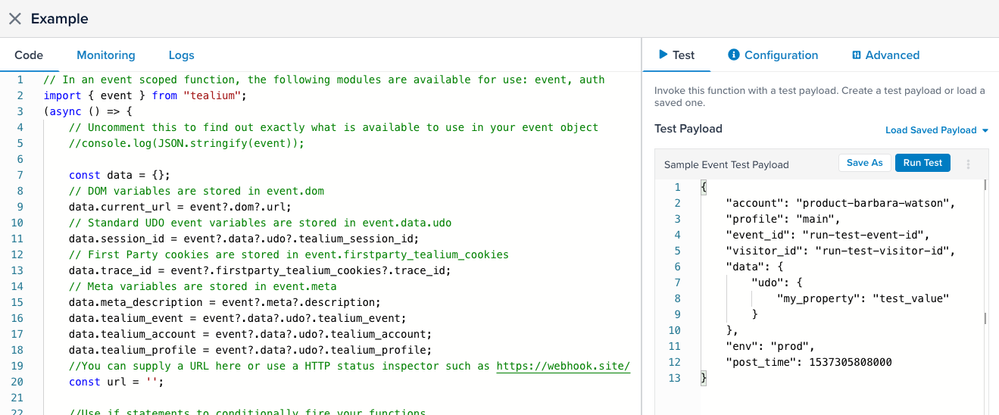Click the info icon beside Configuration
The width and height of the screenshot is (999, 415).
[733, 55]
